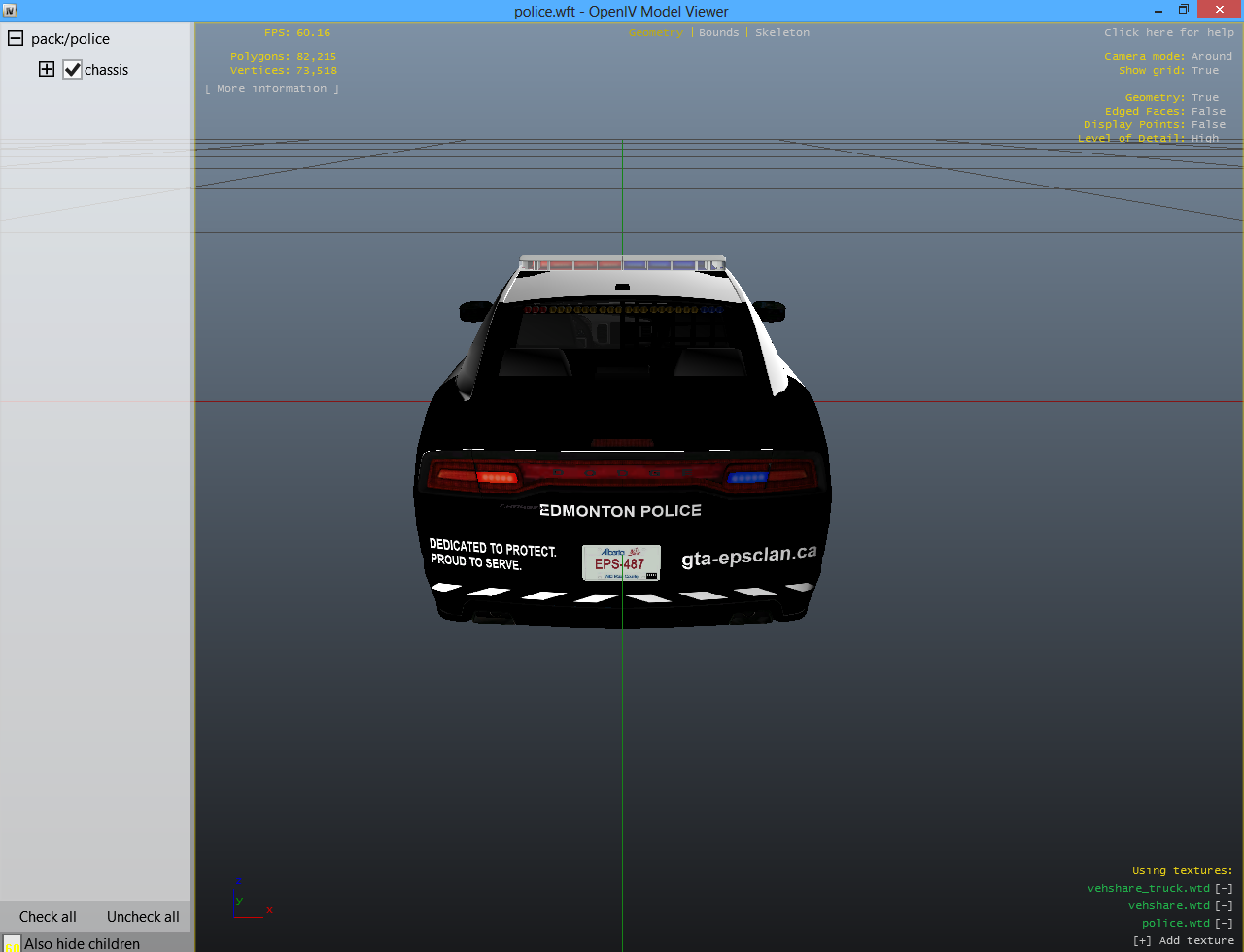
Task: Switch to the Bounds view tab
Action: coord(718,33)
